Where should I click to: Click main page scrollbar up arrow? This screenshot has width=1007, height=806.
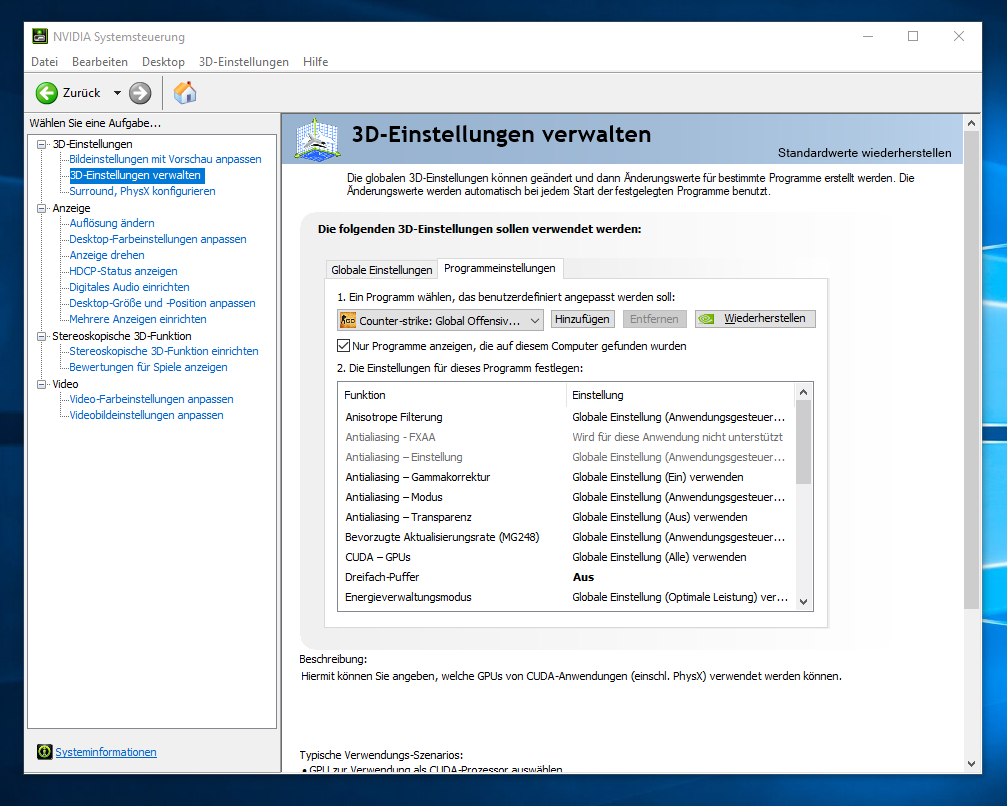point(971,123)
